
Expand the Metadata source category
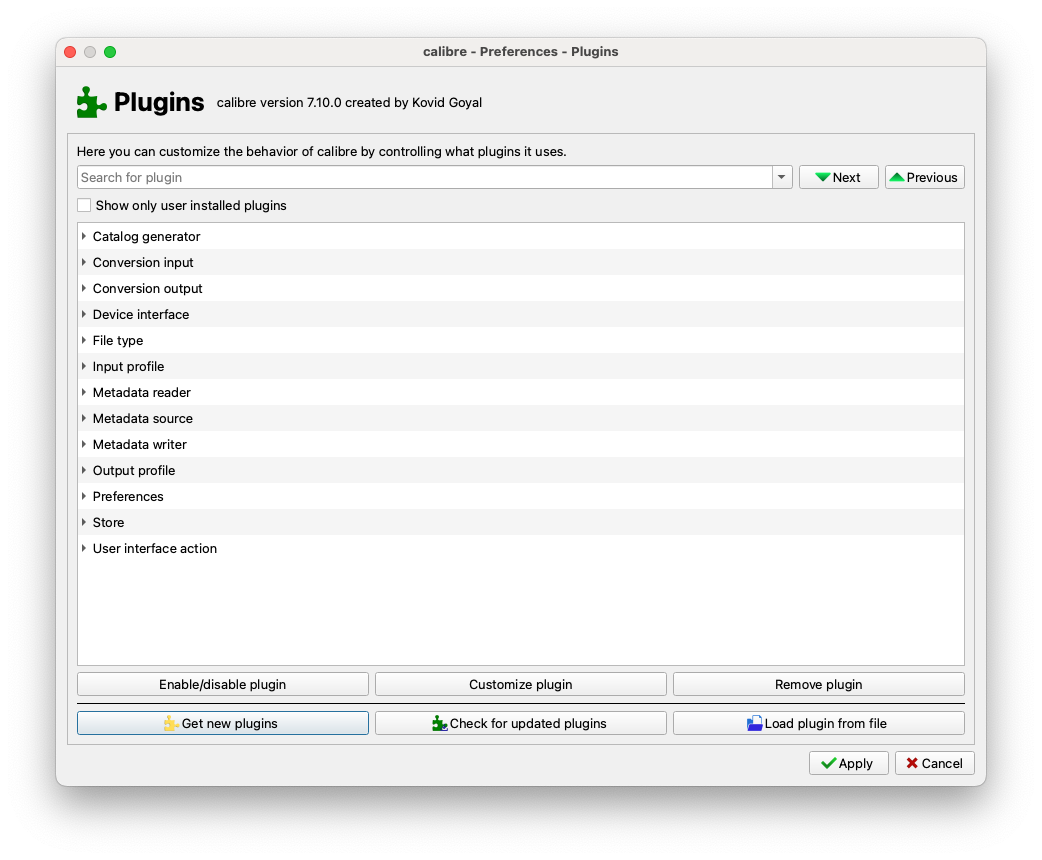pyautogui.click(x=84, y=419)
